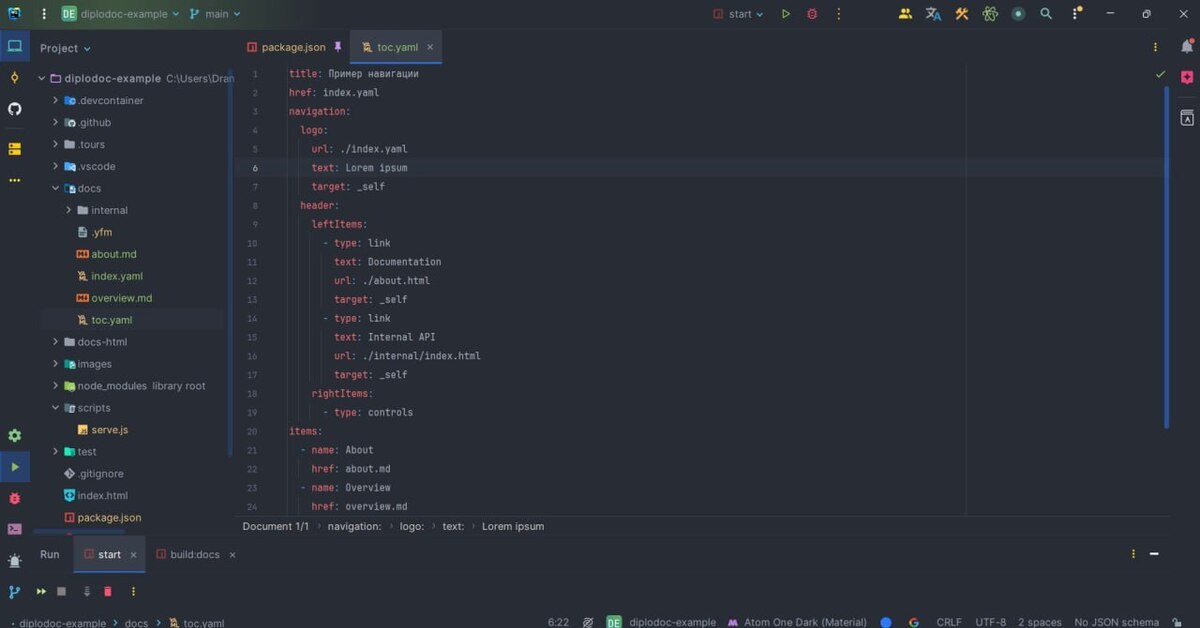This screenshot has width=1200, height=628.
Task: Expand the node_modules folder
Action: pyautogui.click(x=56, y=386)
